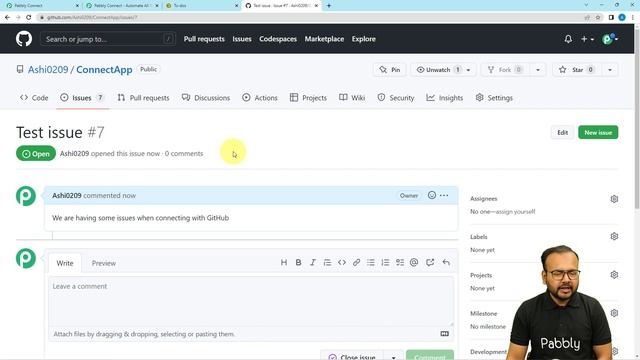Select the Write tab
Image resolution: width=640 pixels, height=360 pixels.
65,263
